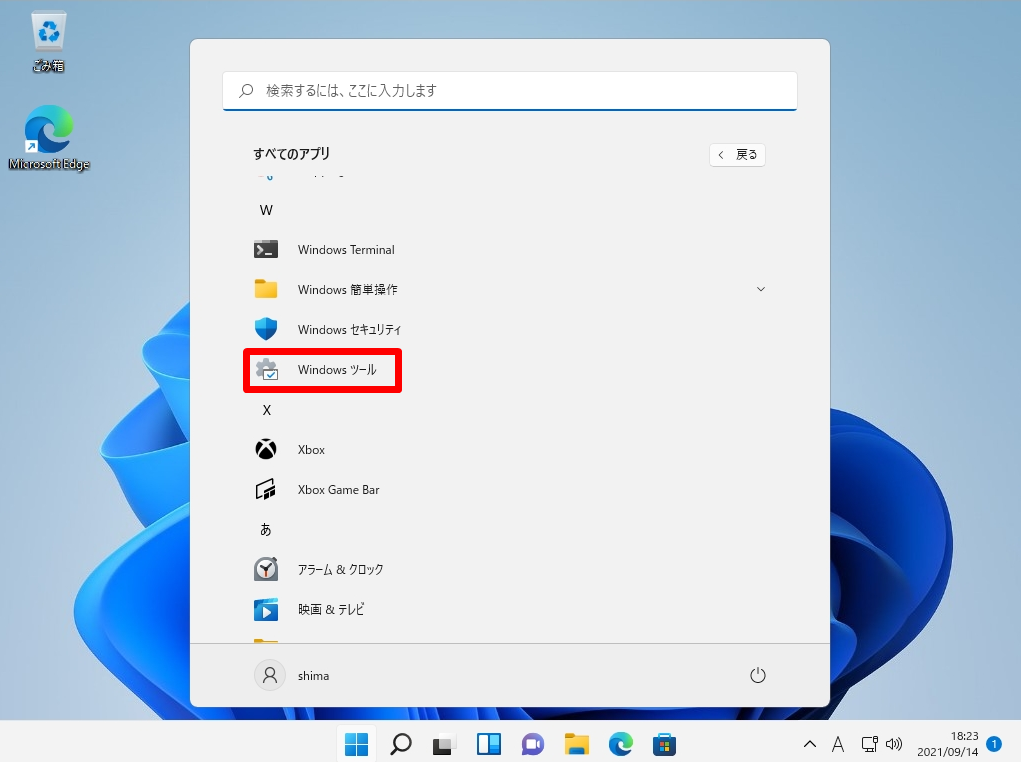Select the Windows ツール label
The width and height of the screenshot is (1021, 762).
pos(337,369)
